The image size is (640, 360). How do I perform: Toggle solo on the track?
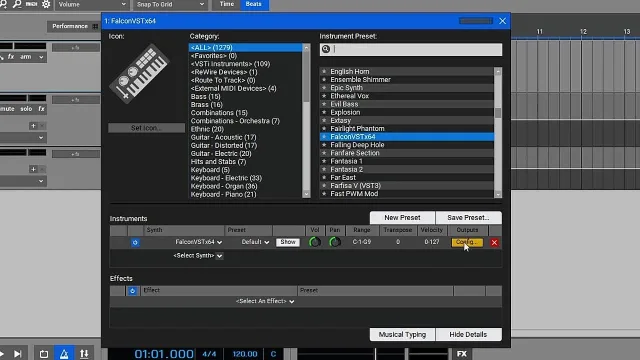(x=26, y=109)
